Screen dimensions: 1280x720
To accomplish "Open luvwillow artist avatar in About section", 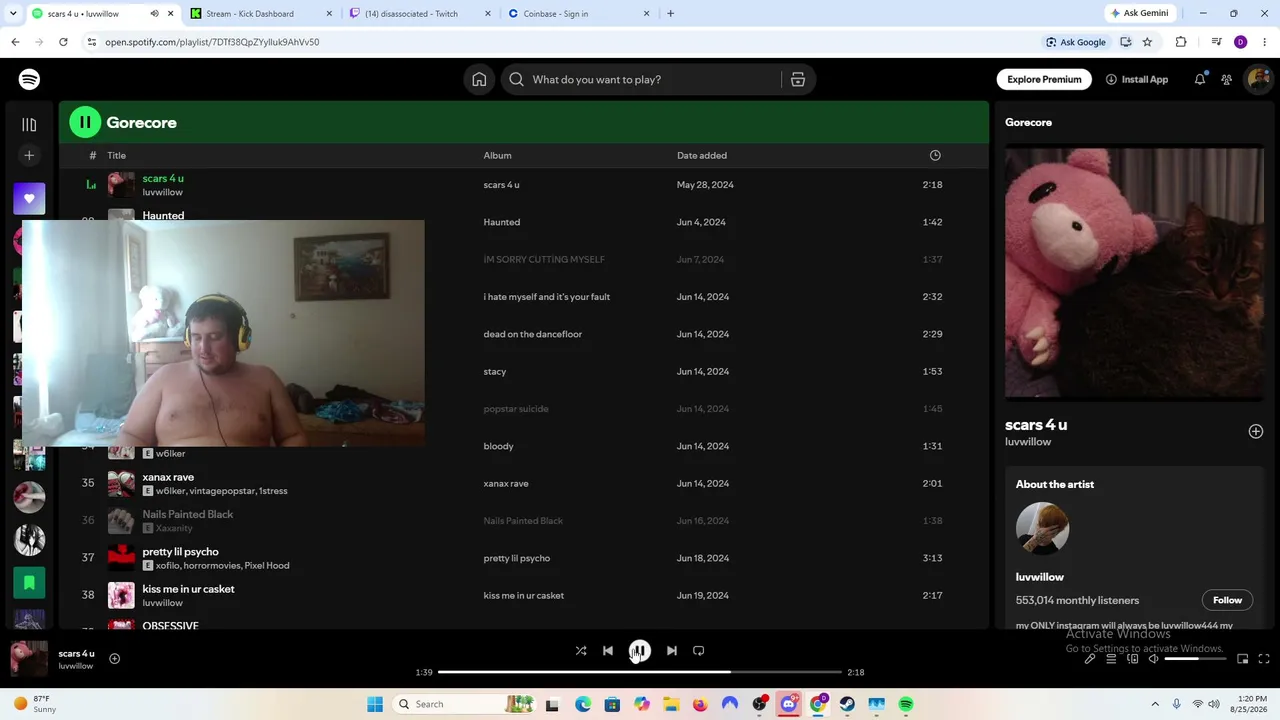I will click(1042, 528).
